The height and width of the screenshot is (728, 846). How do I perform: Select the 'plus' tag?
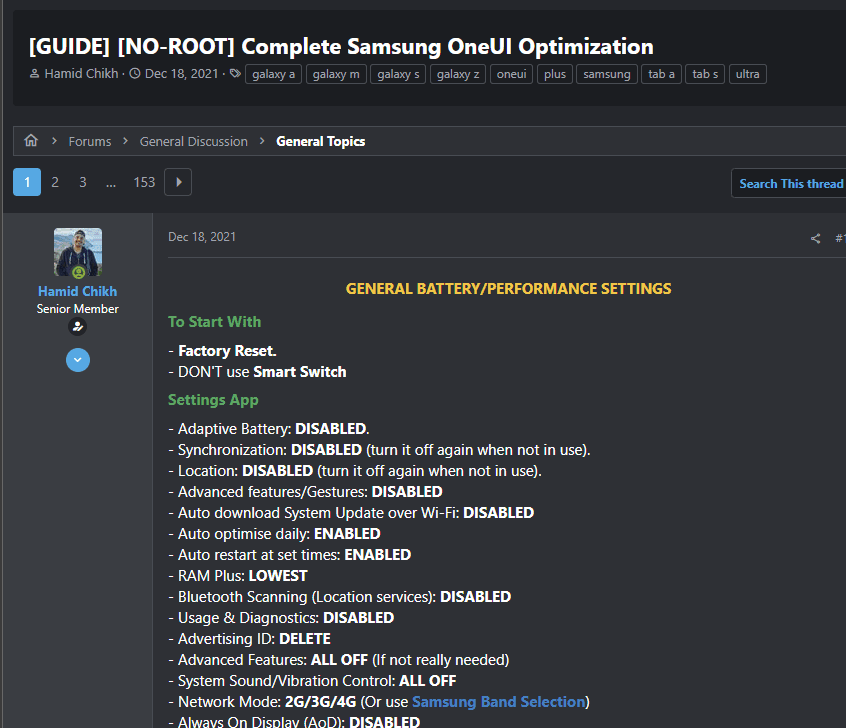coord(555,74)
